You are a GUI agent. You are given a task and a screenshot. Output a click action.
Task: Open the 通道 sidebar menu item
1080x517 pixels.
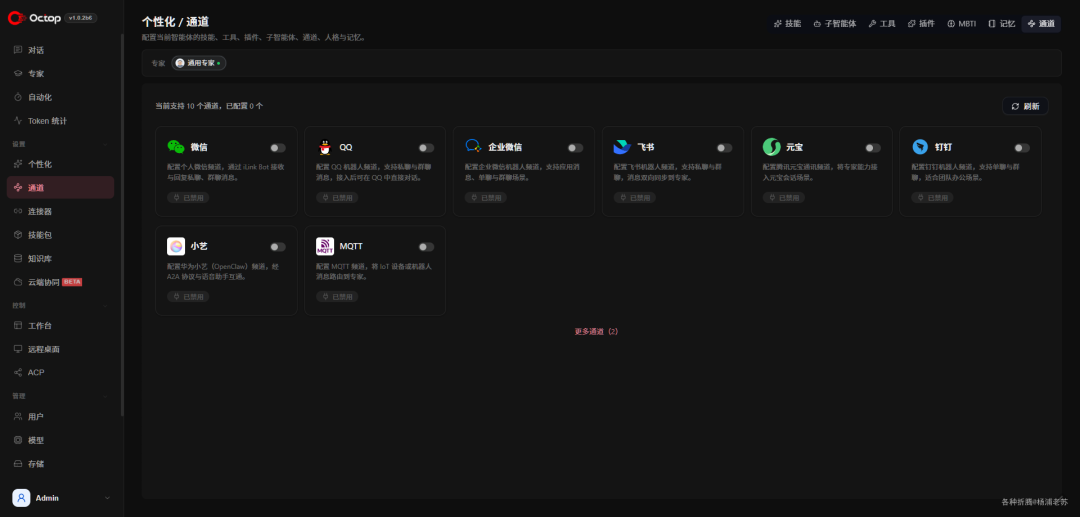coord(61,188)
